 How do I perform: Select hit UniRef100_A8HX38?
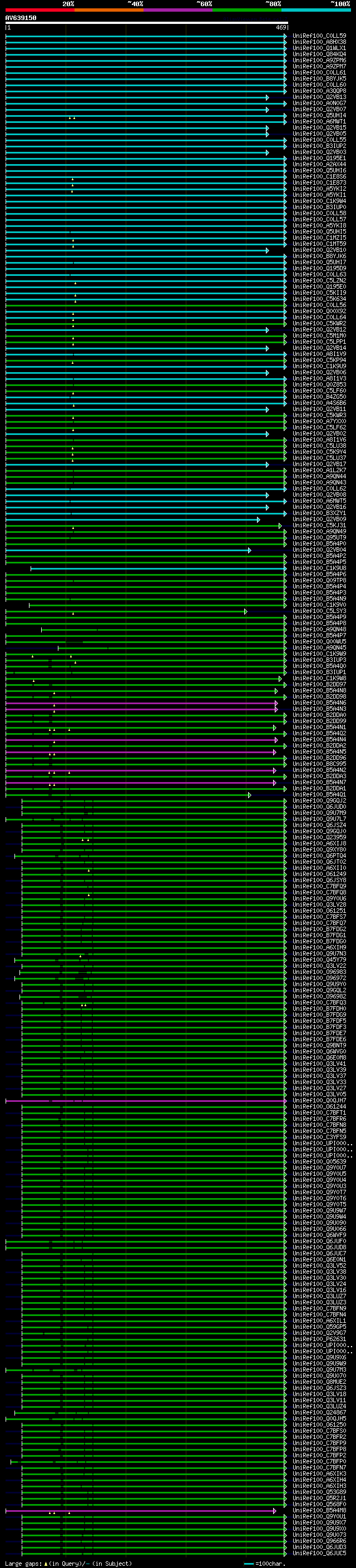coord(319,42)
